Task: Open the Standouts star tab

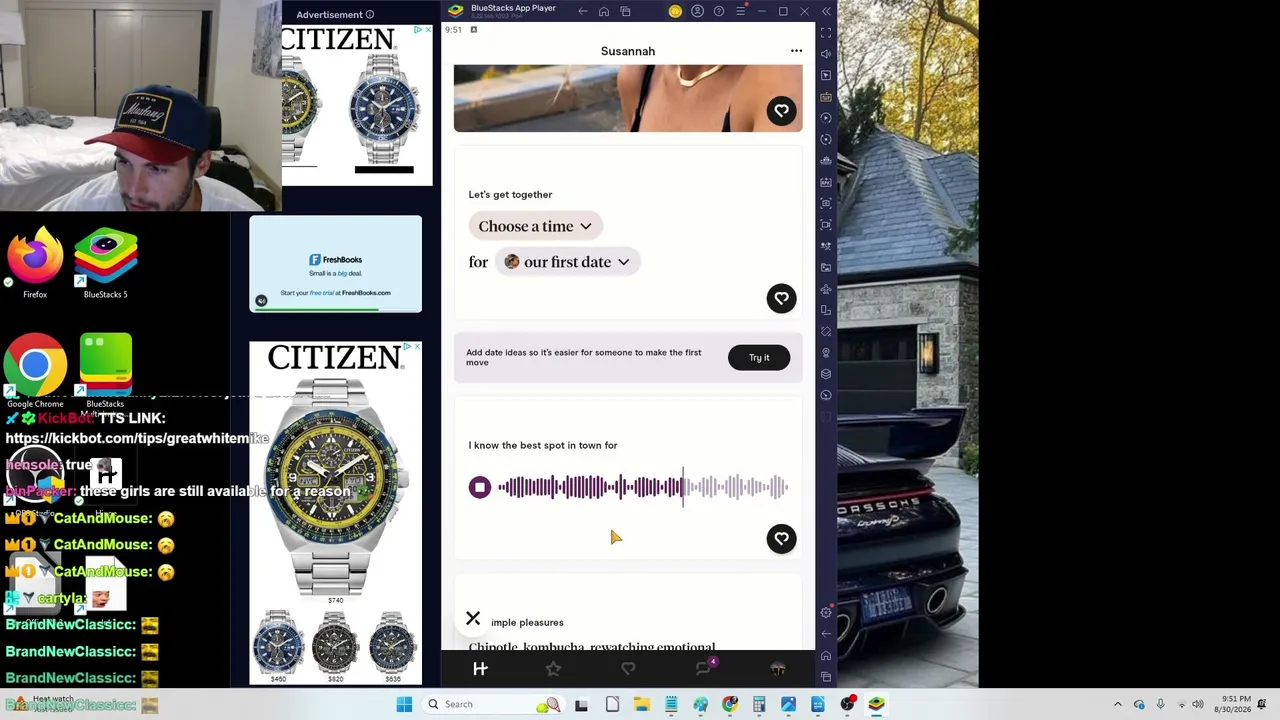Action: pyautogui.click(x=553, y=669)
